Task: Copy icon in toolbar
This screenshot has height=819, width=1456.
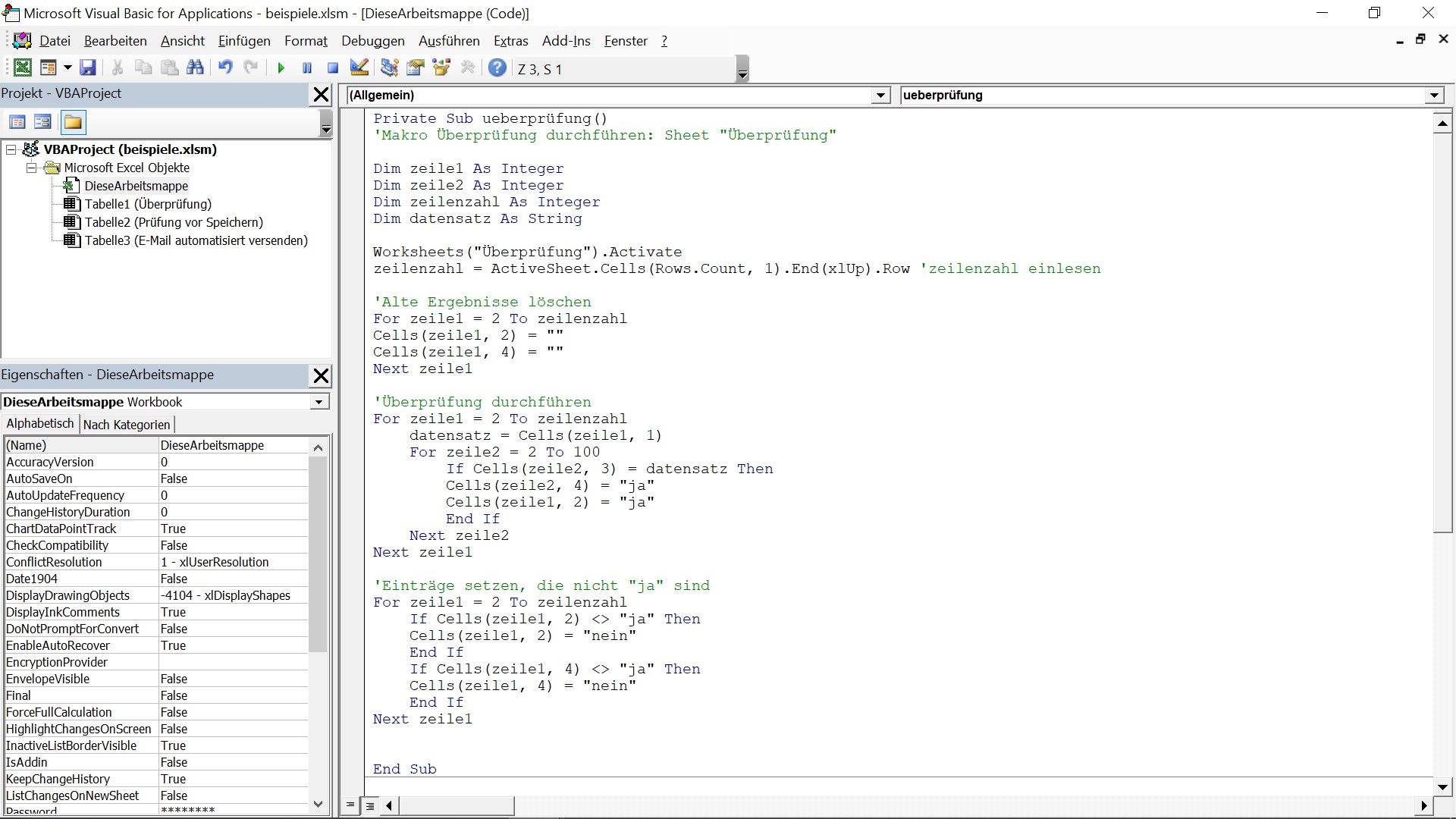Action: [x=143, y=68]
